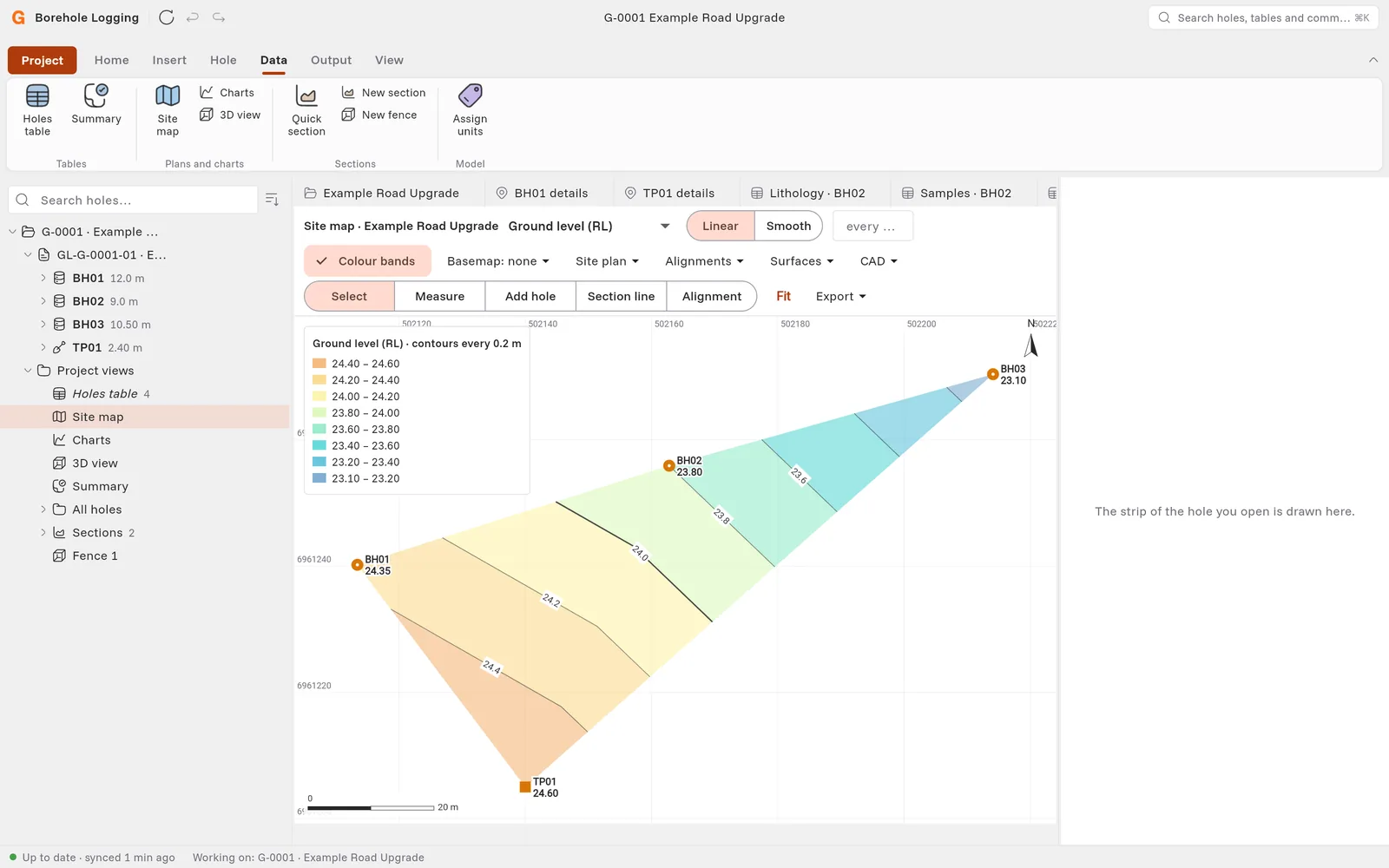
Task: Click New section in the ribbon
Action: pos(384,93)
